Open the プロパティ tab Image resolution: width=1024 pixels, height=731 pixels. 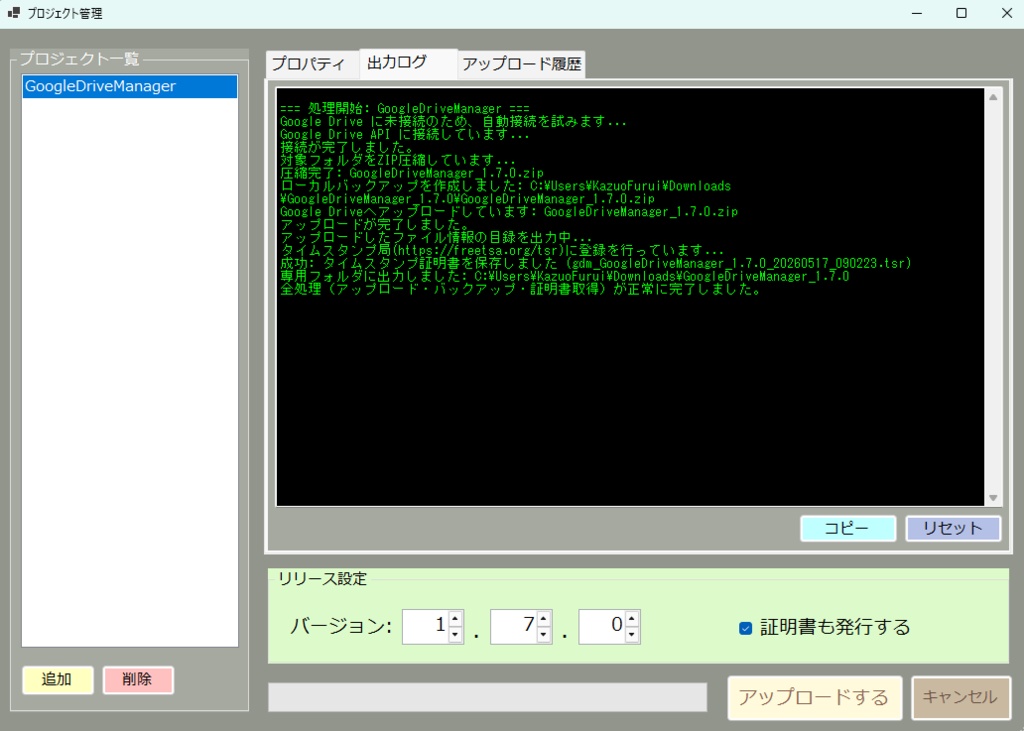pyautogui.click(x=312, y=64)
